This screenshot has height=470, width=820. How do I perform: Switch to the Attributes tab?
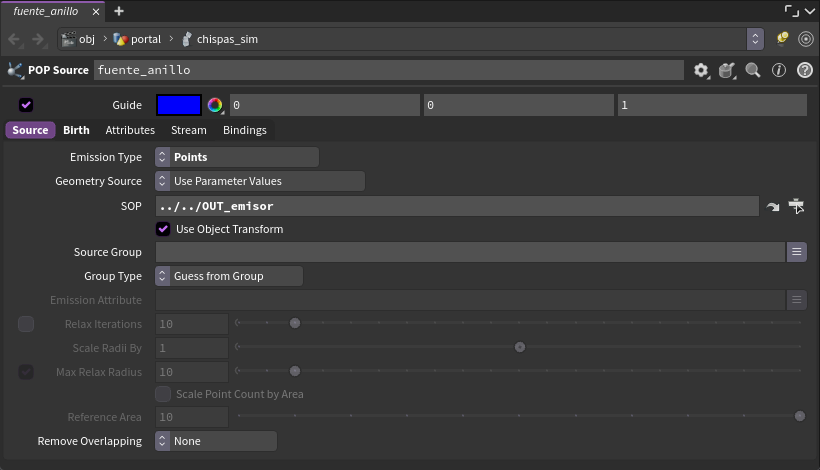click(130, 130)
